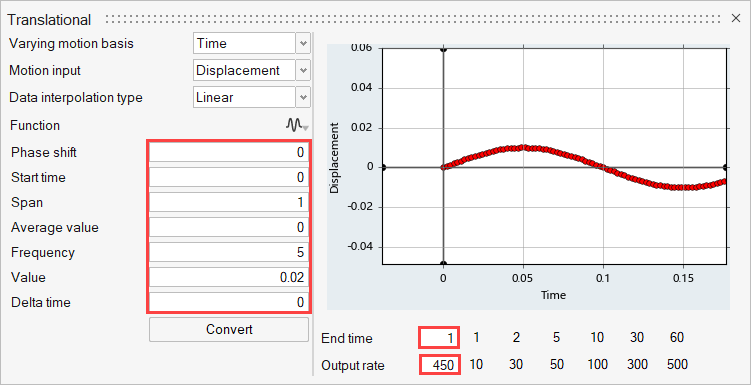The image size is (751, 385).
Task: Click the Value field showing 0.02
Action: click(x=229, y=277)
